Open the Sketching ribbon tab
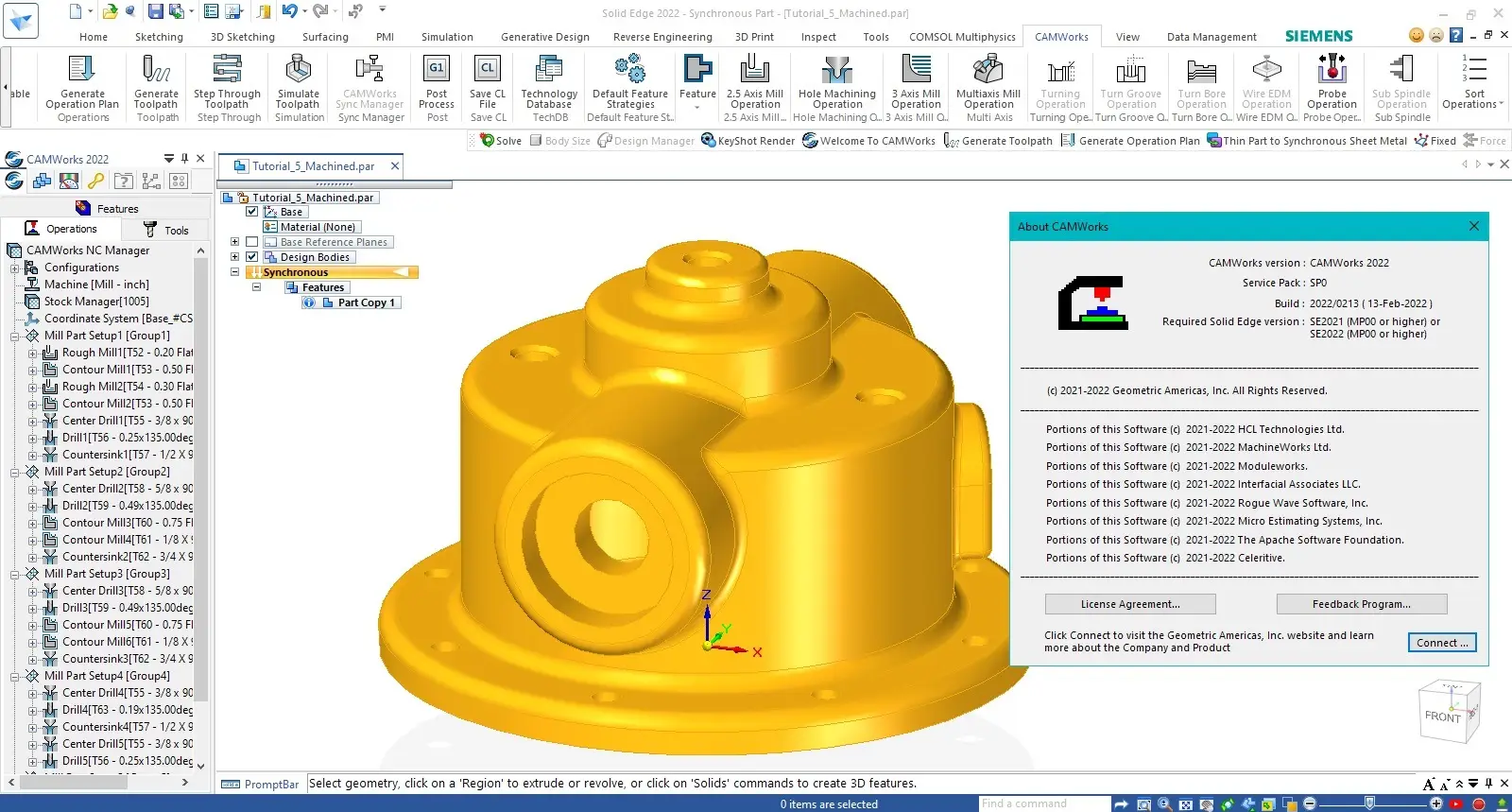 [159, 37]
